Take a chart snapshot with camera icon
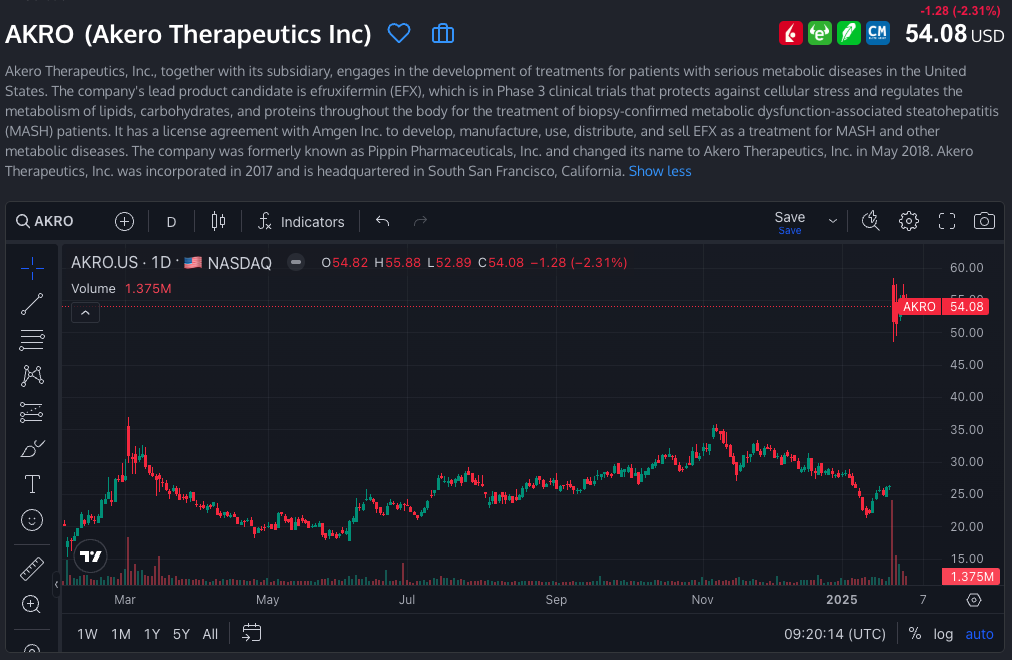This screenshot has height=660, width=1012. (984, 221)
